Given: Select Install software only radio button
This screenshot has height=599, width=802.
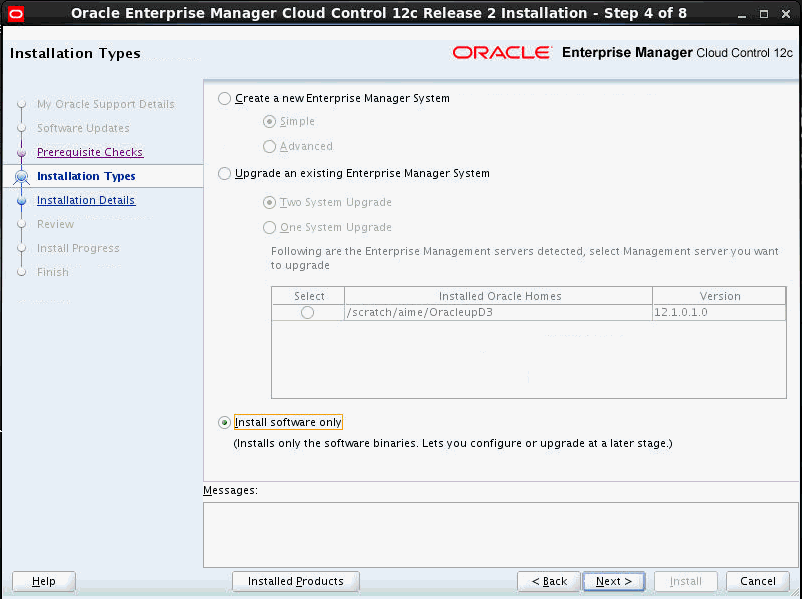Looking at the screenshot, I should click(x=224, y=423).
